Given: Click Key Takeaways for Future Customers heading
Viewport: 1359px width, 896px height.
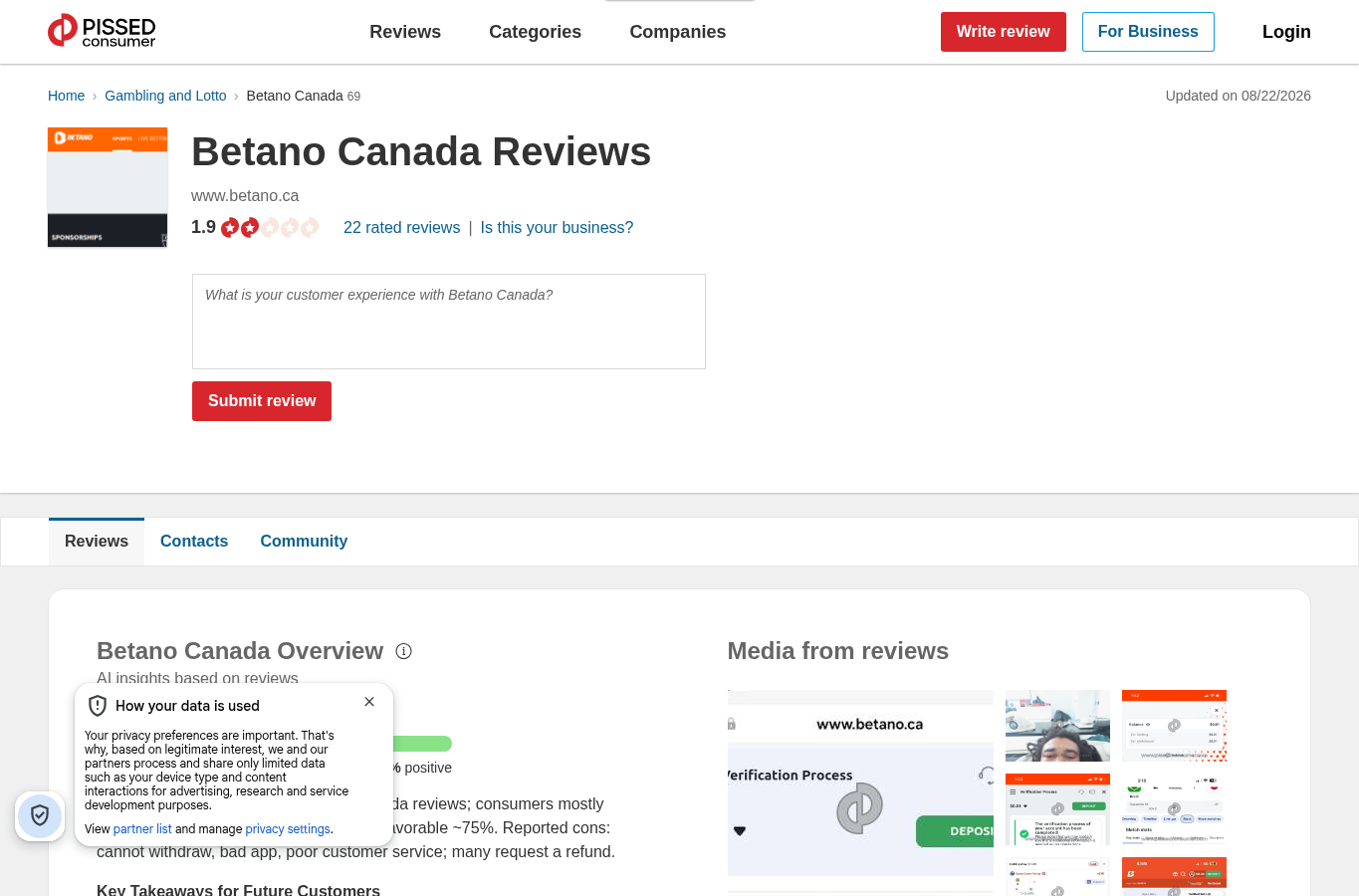Looking at the screenshot, I should pyautogui.click(x=238, y=889).
